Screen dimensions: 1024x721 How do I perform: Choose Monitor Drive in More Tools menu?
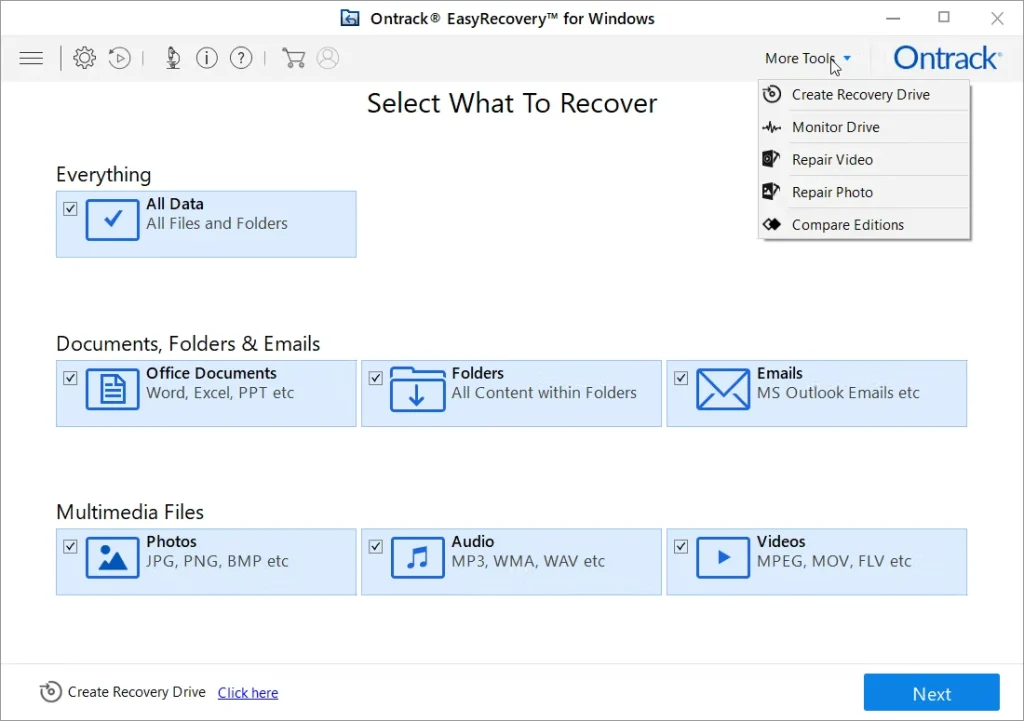835,127
